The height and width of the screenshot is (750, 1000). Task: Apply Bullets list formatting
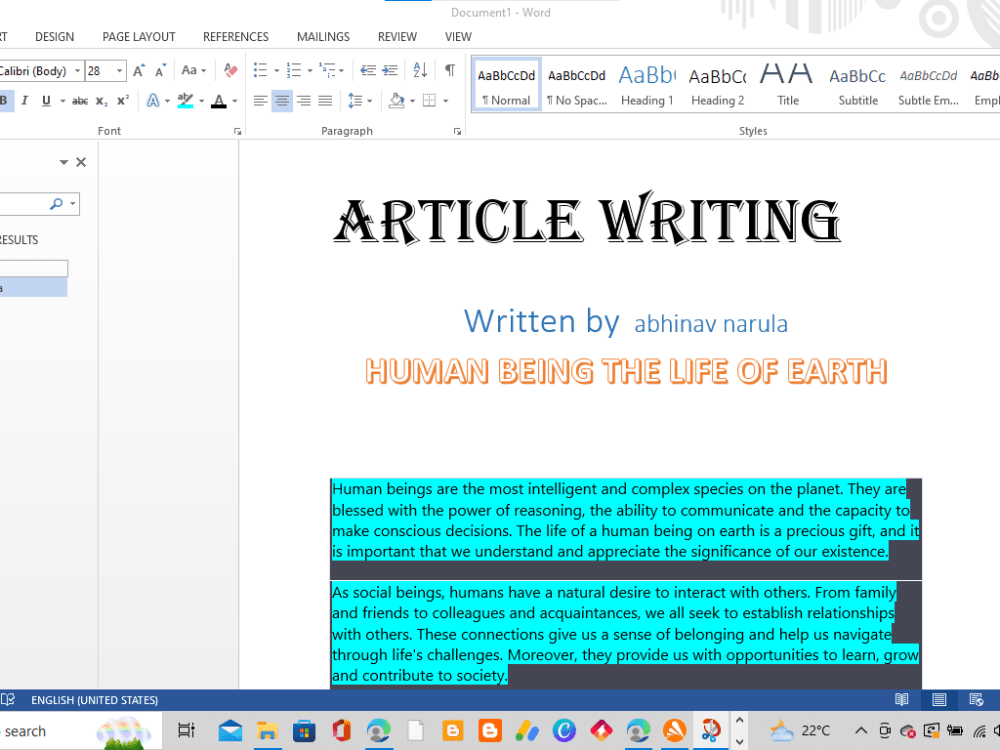[260, 70]
